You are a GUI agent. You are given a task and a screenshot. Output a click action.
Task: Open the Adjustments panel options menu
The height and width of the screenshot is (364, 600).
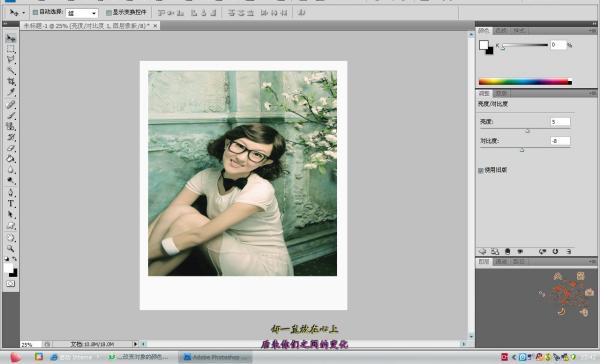coord(592,93)
